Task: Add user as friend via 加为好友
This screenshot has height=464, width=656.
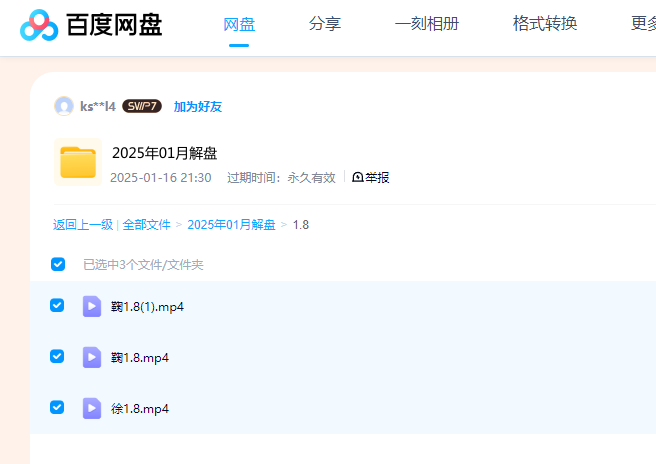Action: (x=197, y=107)
